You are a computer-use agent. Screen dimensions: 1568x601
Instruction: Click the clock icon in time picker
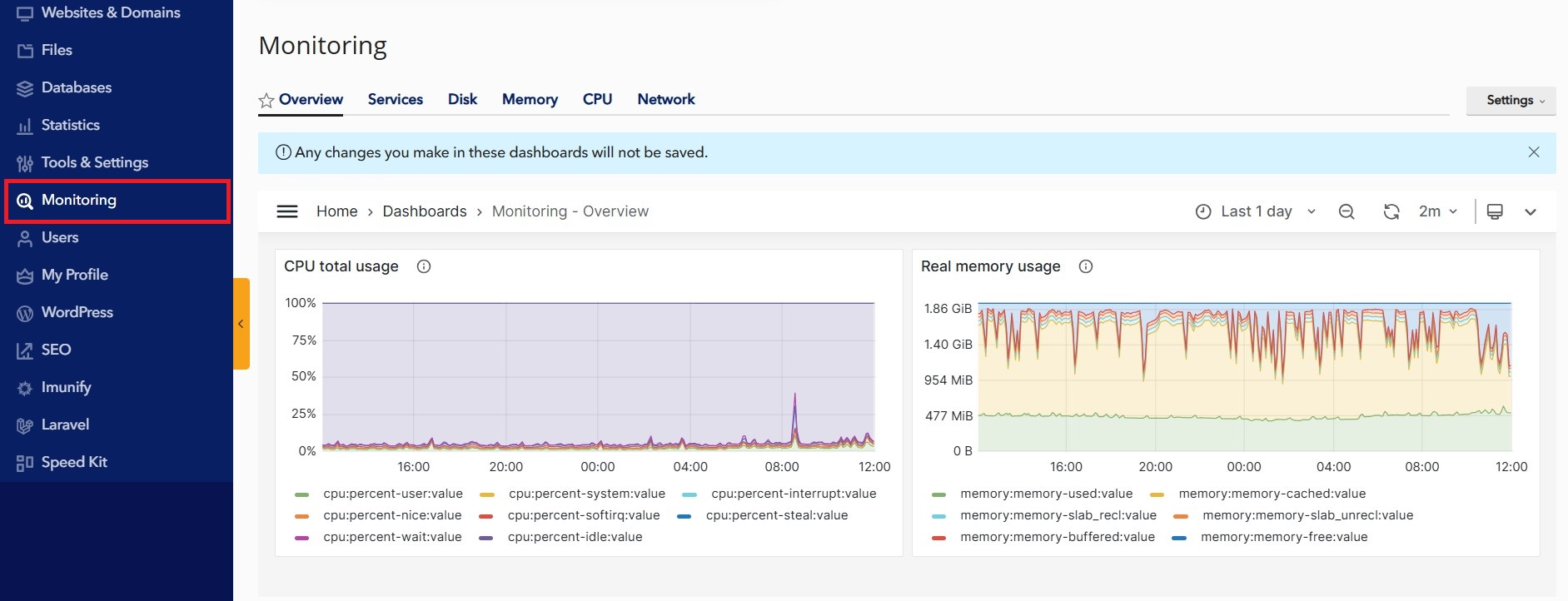coord(1203,211)
